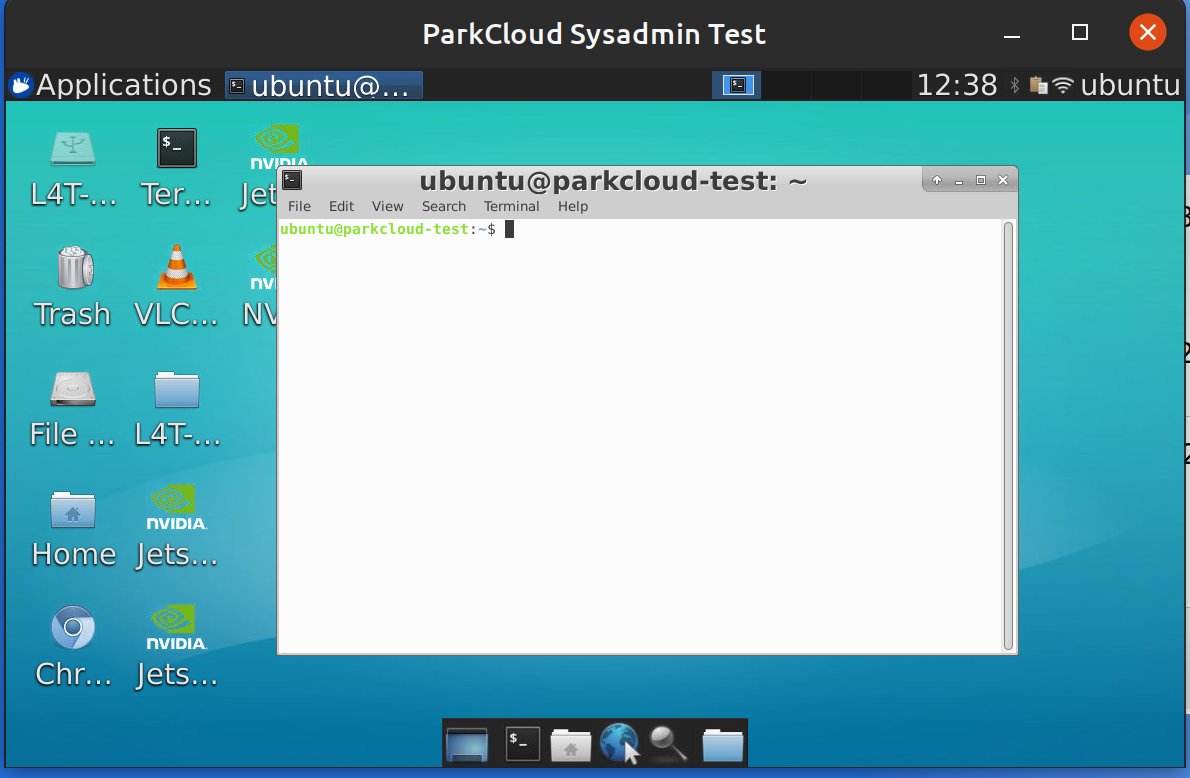Image resolution: width=1190 pixels, height=778 pixels.
Task: Click the Wi-Fi network tray icon
Action: pyautogui.click(x=1063, y=86)
